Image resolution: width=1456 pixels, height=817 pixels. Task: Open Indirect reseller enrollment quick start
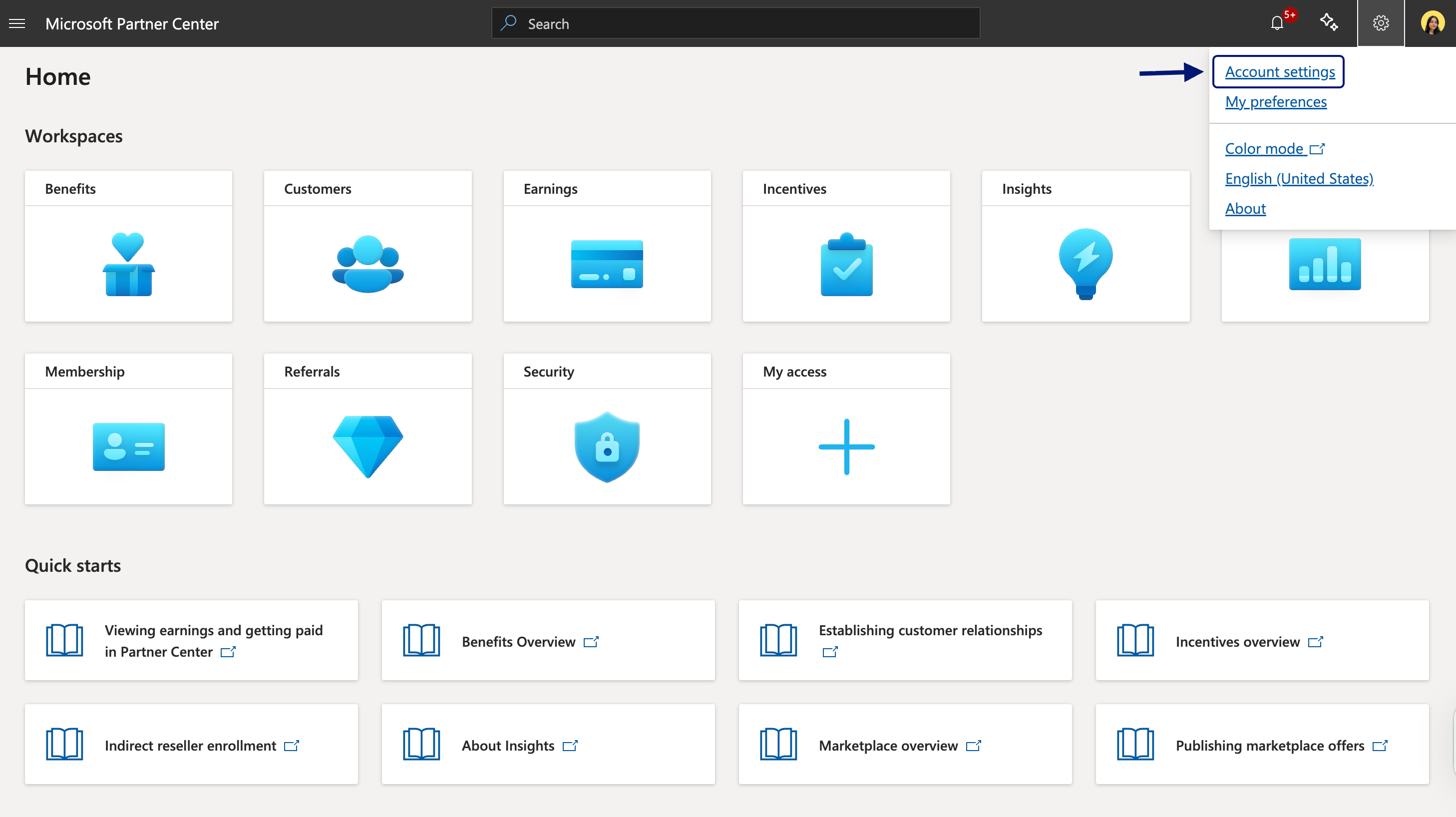point(191,745)
